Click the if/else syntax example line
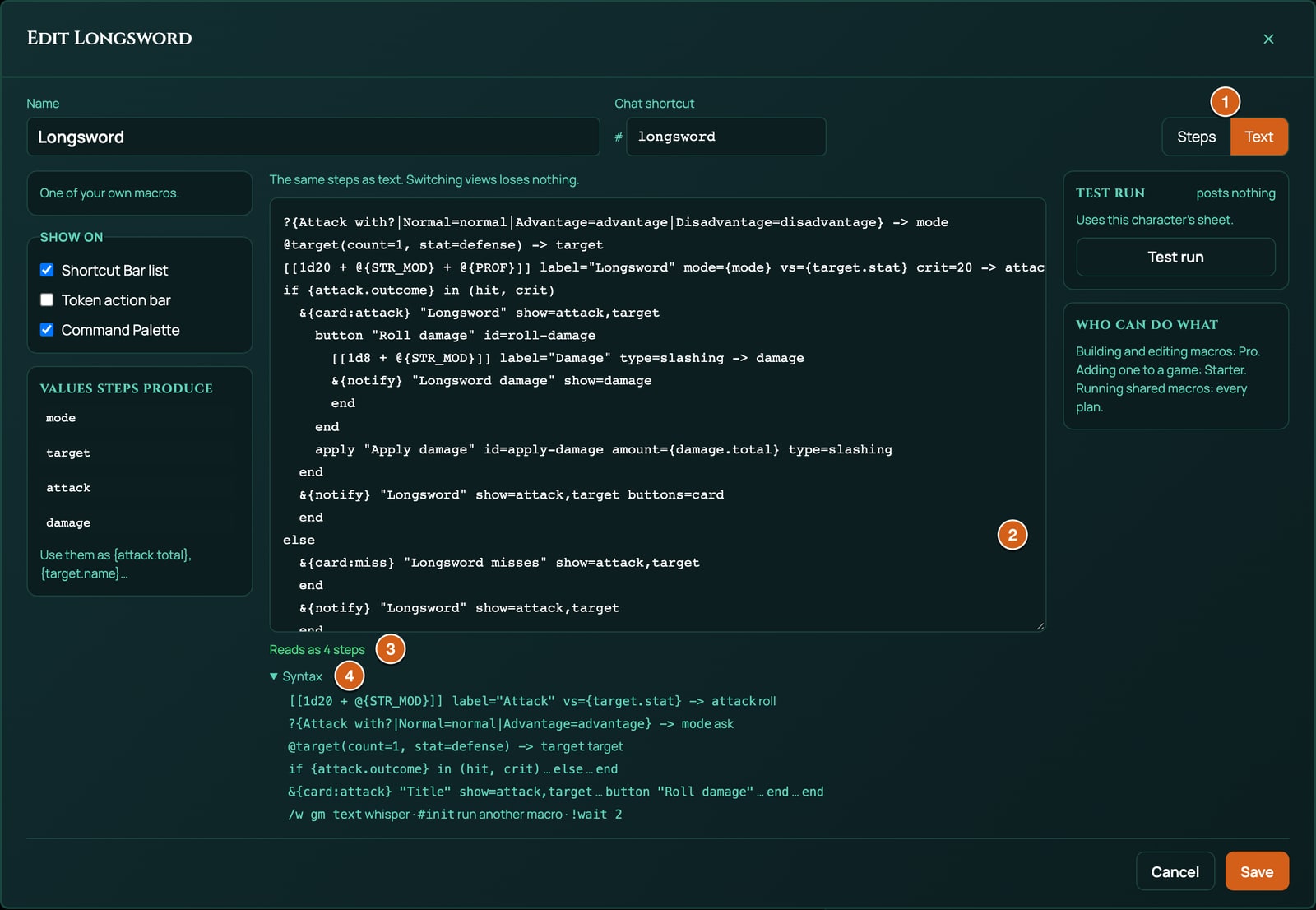This screenshot has width=1316, height=910. [453, 769]
